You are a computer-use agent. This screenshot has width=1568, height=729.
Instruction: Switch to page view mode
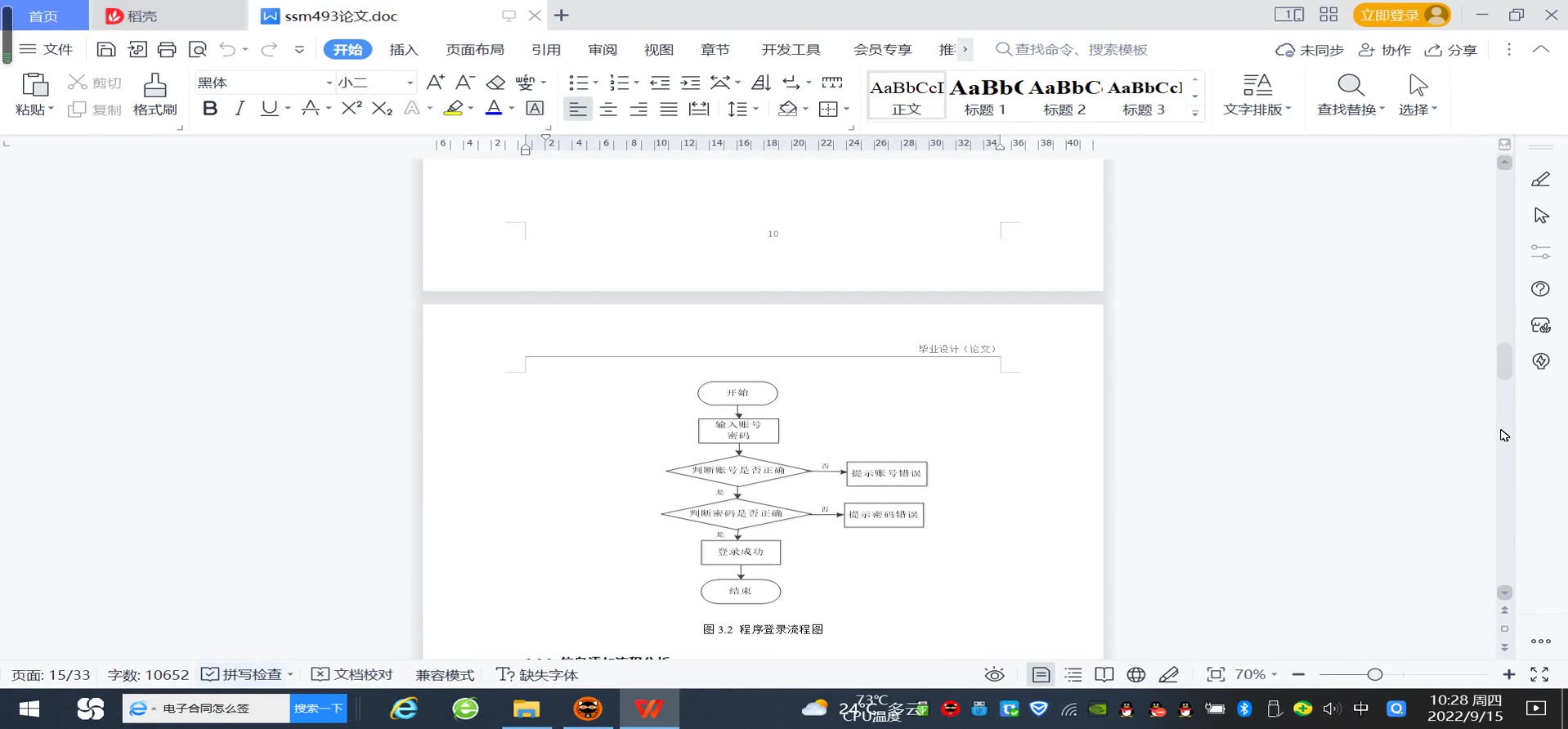pyautogui.click(x=1041, y=675)
